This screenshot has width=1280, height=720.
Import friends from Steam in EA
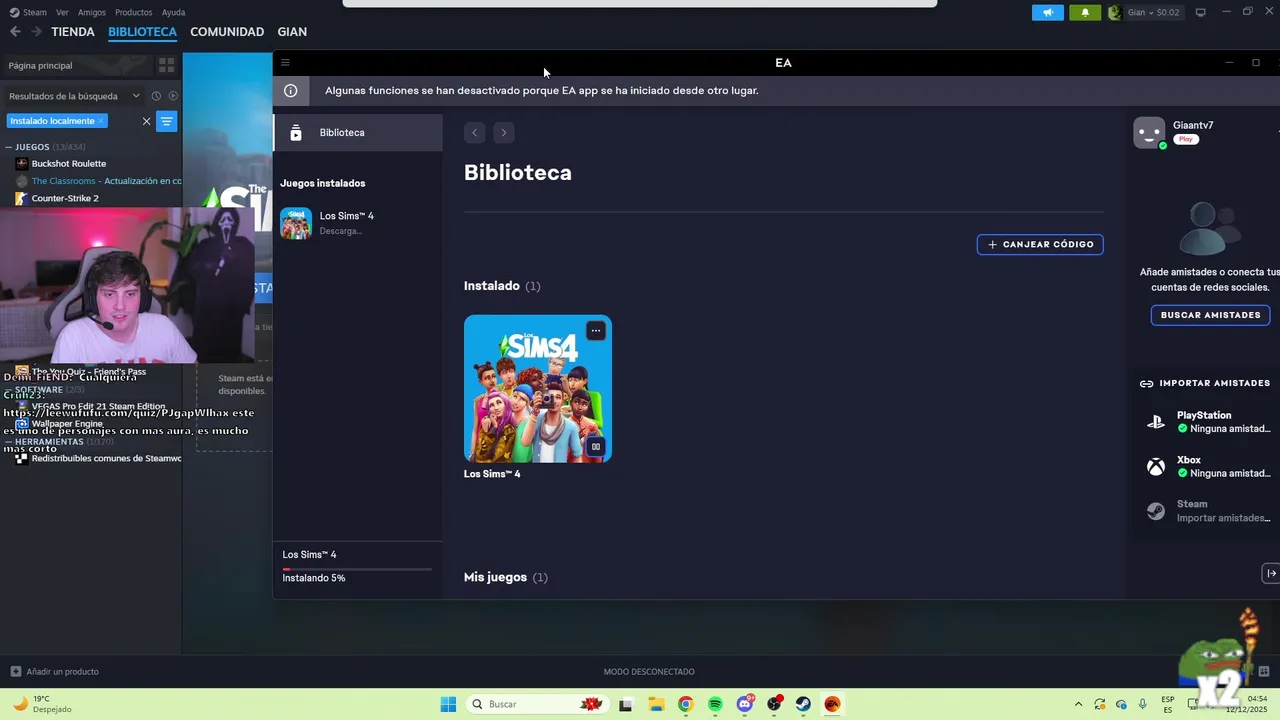(1209, 511)
